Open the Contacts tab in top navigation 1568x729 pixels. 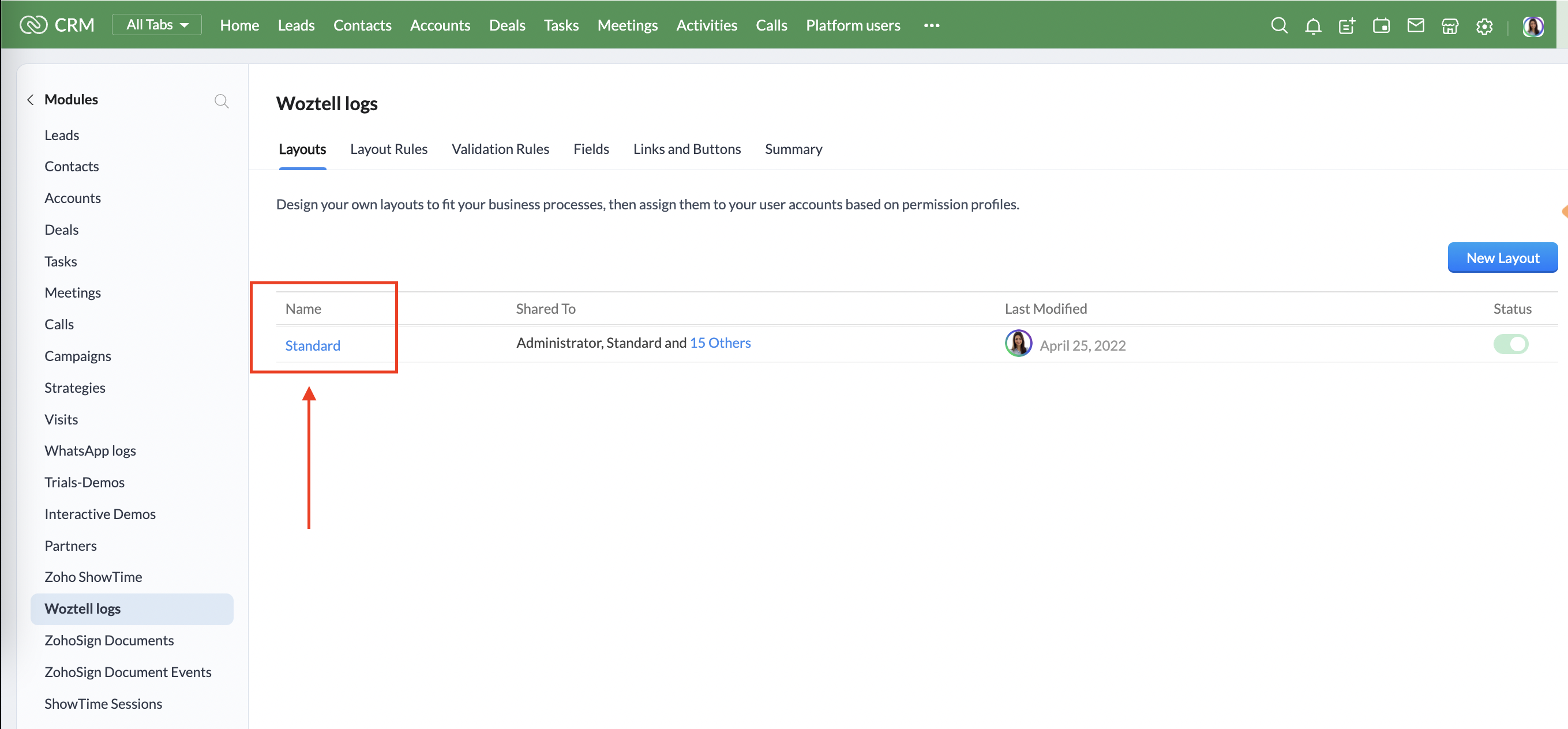[362, 25]
